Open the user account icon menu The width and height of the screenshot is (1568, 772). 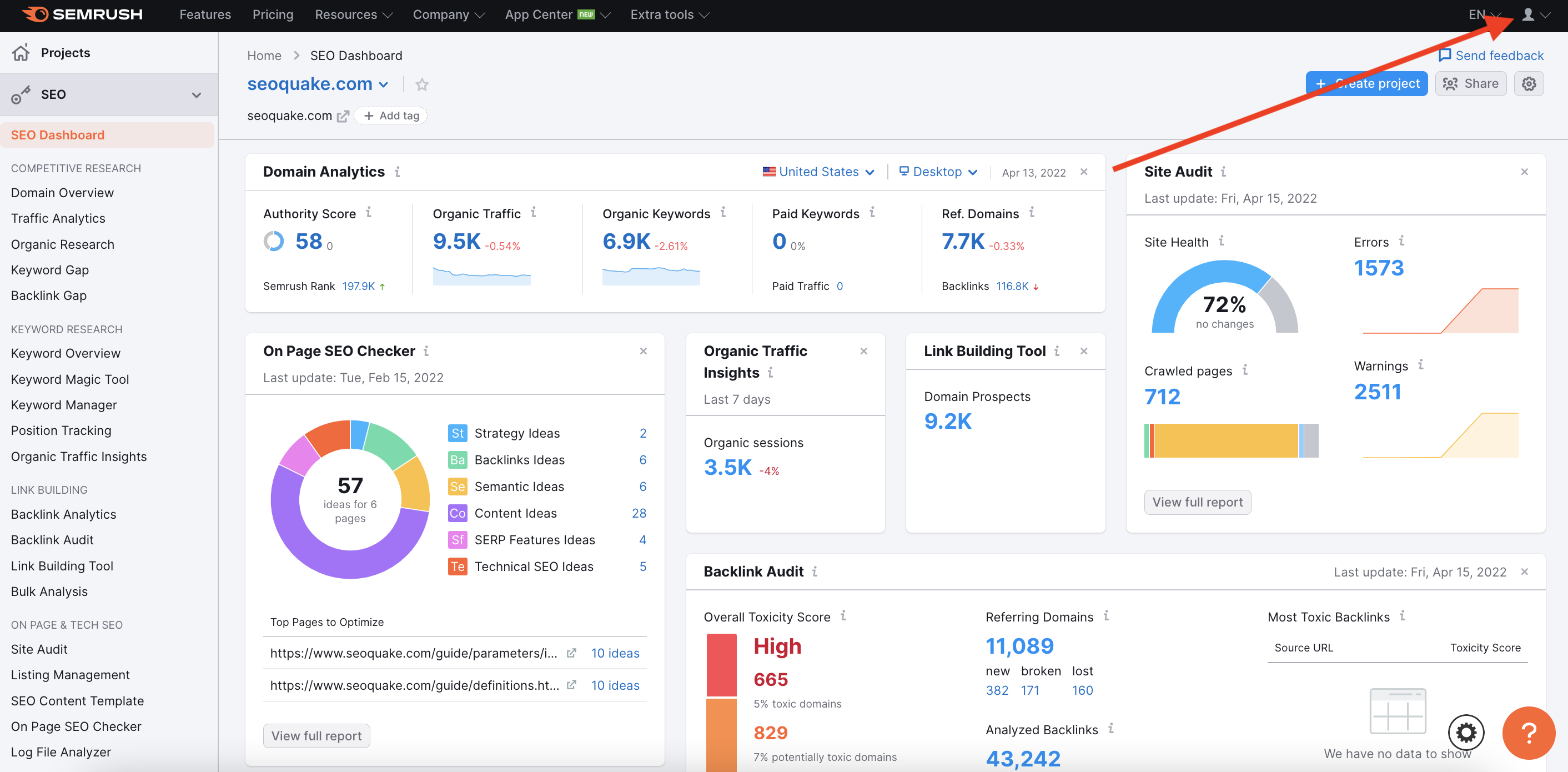coord(1535,14)
